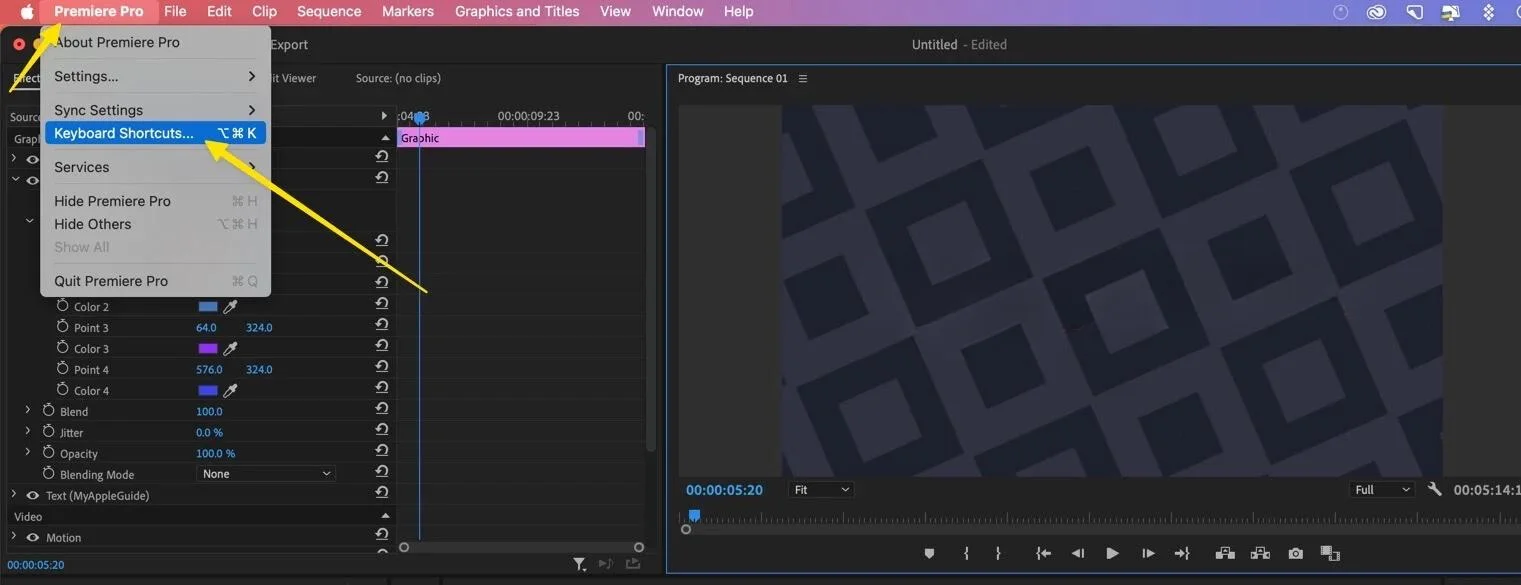Click the Lift button
Viewport: 1521px width, 585px height.
1225,553
